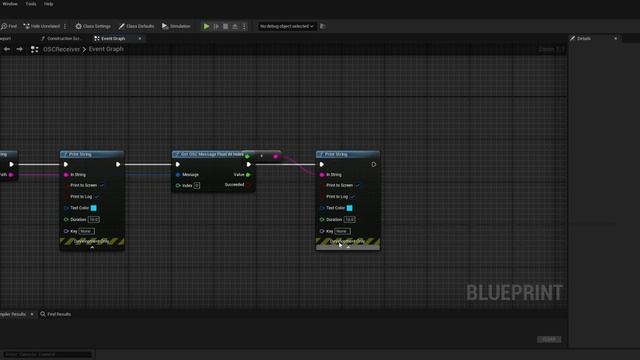
Task: Click first Print String Key field
Action: 86,231
